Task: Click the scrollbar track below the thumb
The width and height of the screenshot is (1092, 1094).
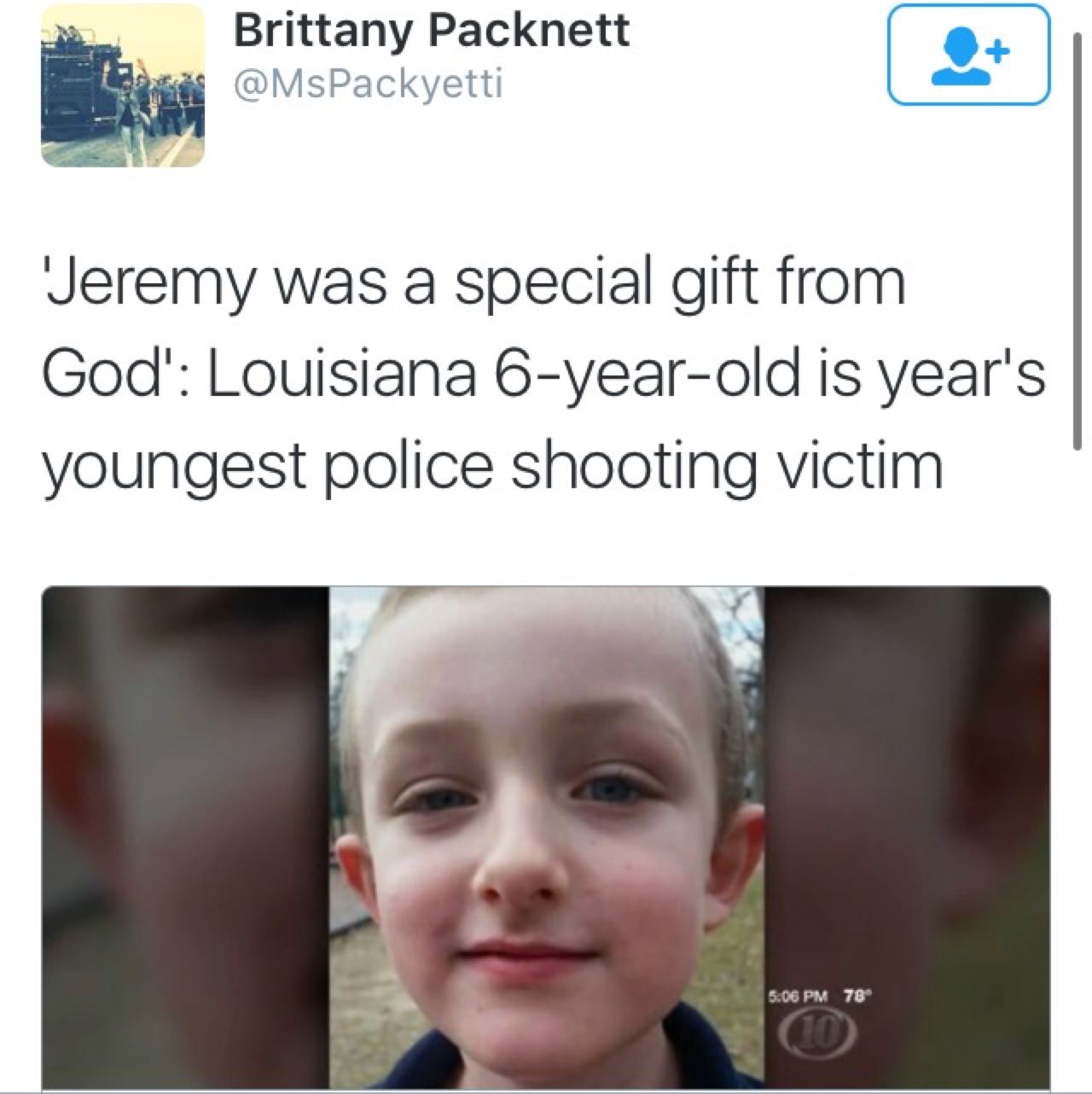Action: (x=1077, y=768)
